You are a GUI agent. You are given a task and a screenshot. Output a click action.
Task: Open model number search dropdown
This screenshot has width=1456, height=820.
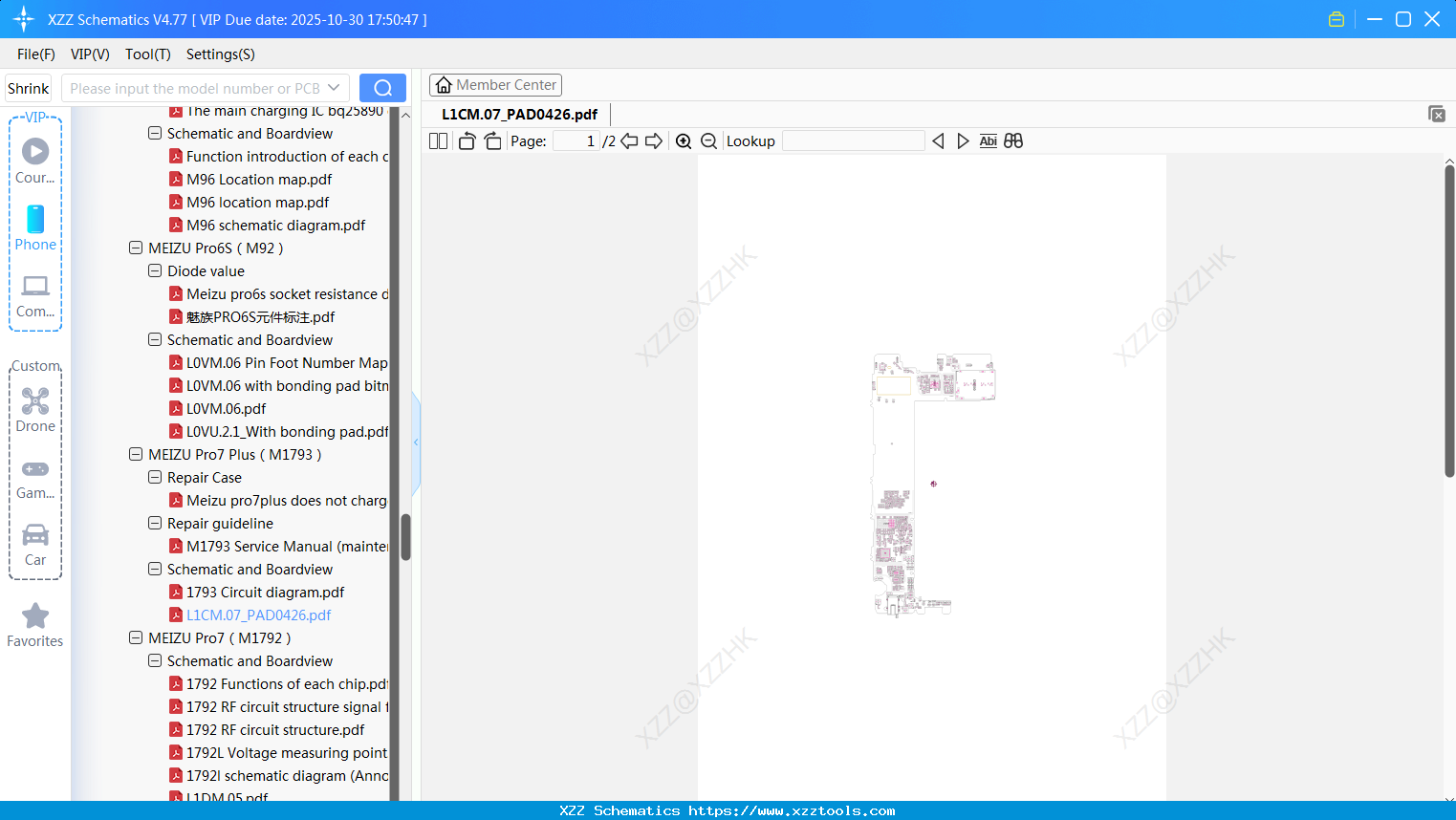(x=334, y=88)
